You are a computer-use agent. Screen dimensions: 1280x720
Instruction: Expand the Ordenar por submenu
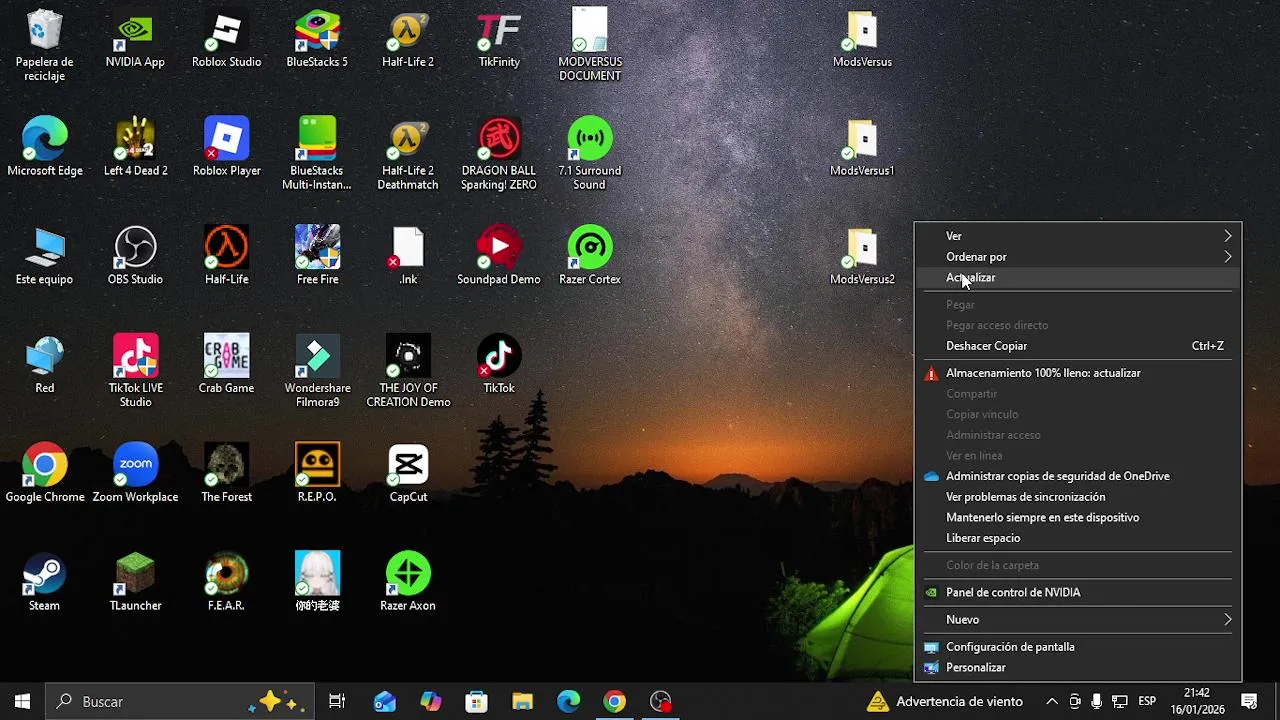tap(1078, 257)
